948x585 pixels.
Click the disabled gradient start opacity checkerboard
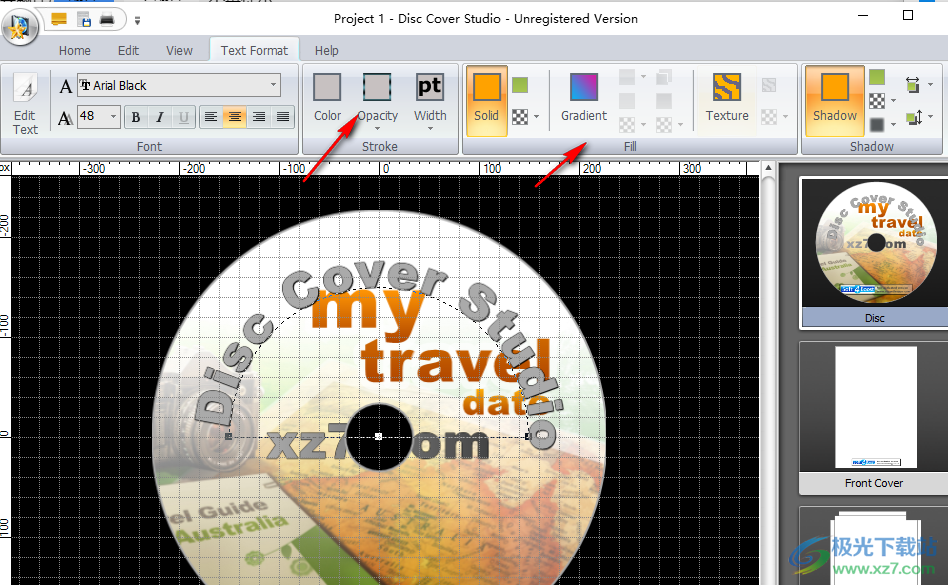coord(627,125)
